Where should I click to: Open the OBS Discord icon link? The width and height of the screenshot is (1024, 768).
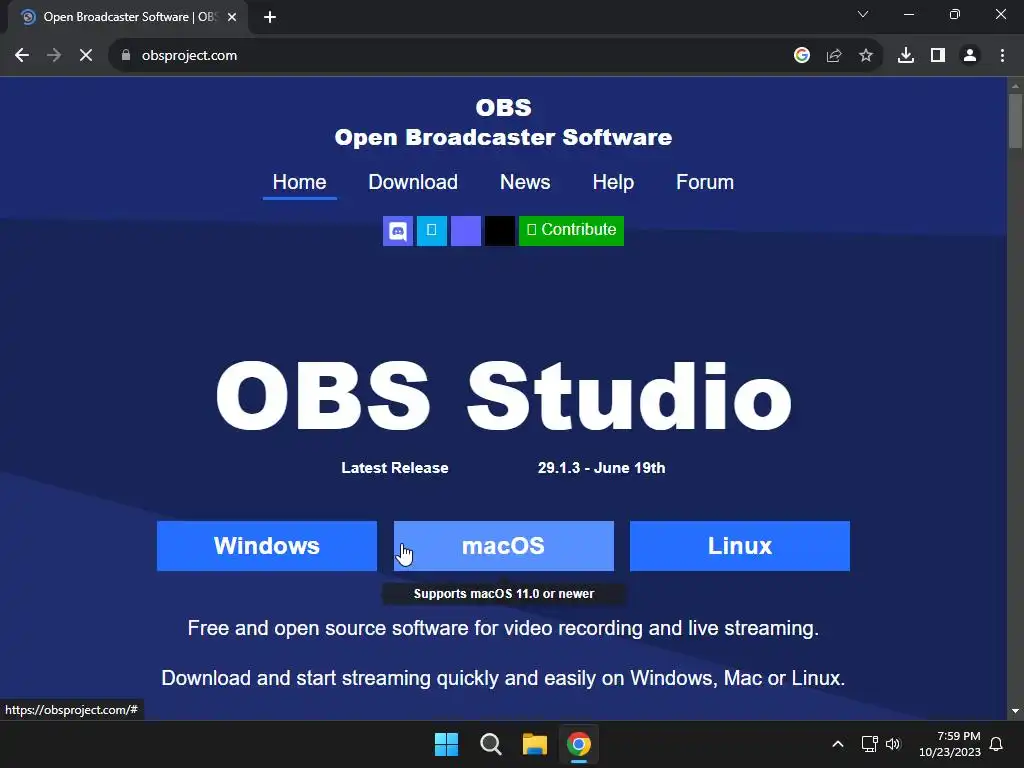click(x=398, y=231)
